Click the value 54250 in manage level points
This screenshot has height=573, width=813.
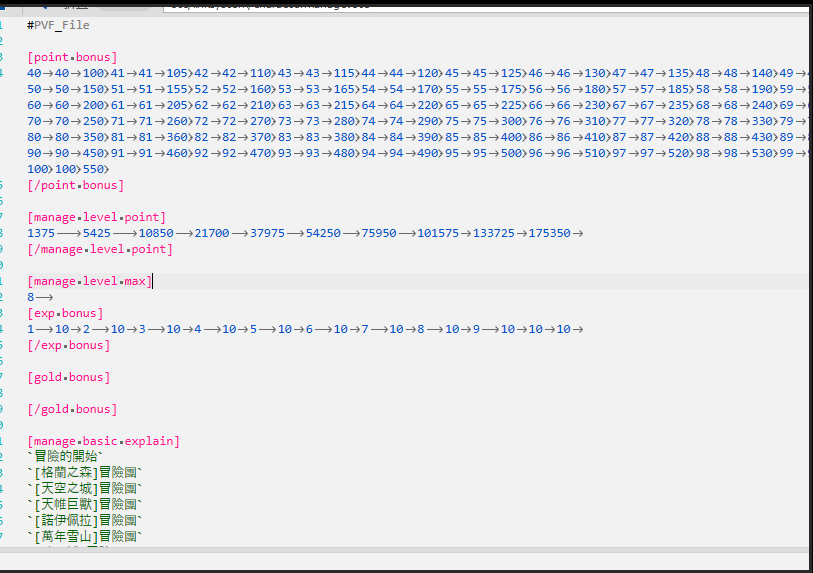[x=323, y=233]
